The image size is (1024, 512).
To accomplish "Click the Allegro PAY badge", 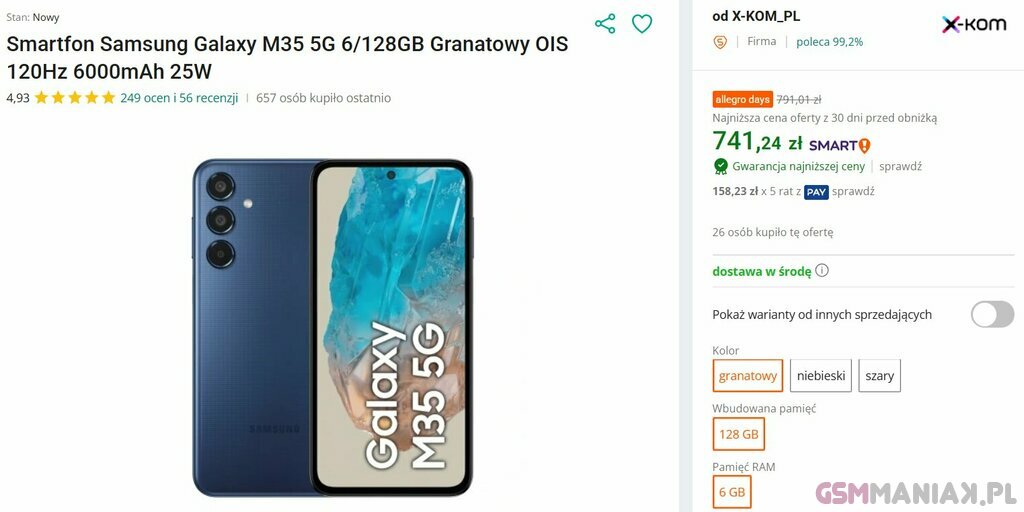I will (816, 192).
